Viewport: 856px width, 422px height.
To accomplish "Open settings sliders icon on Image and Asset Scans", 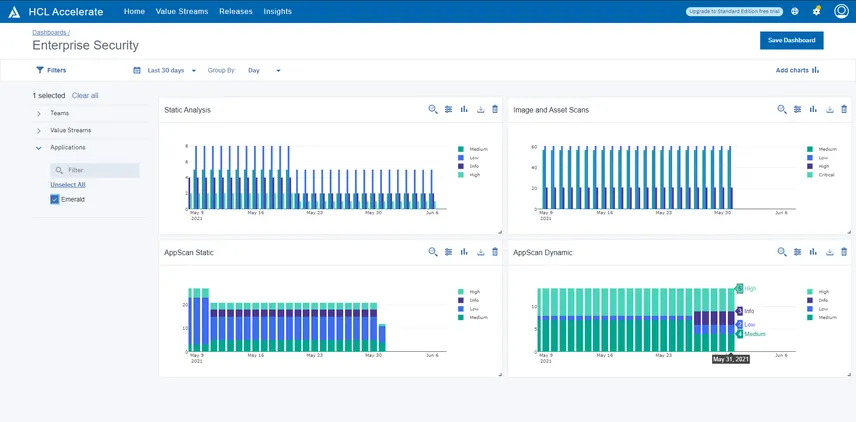I will click(797, 110).
